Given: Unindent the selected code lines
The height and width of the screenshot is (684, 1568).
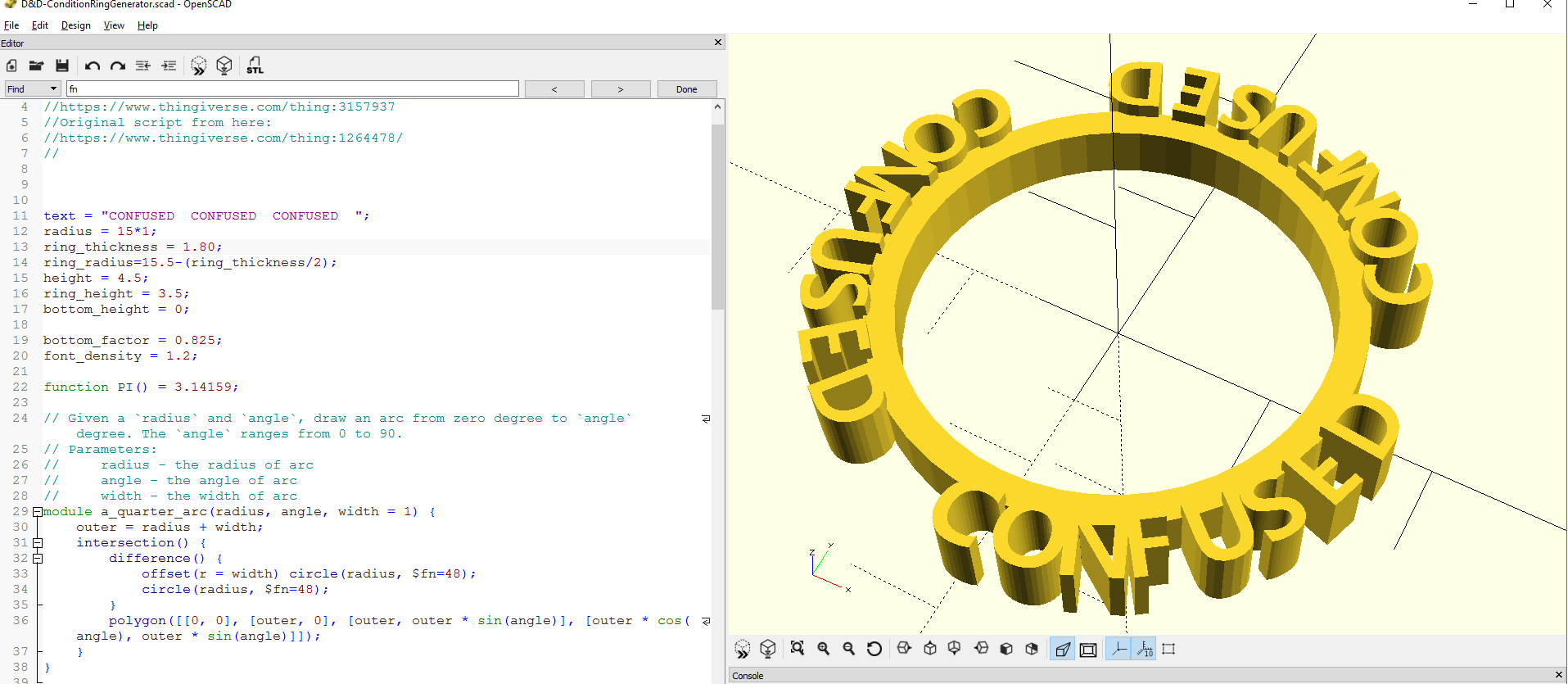Looking at the screenshot, I should click(143, 66).
